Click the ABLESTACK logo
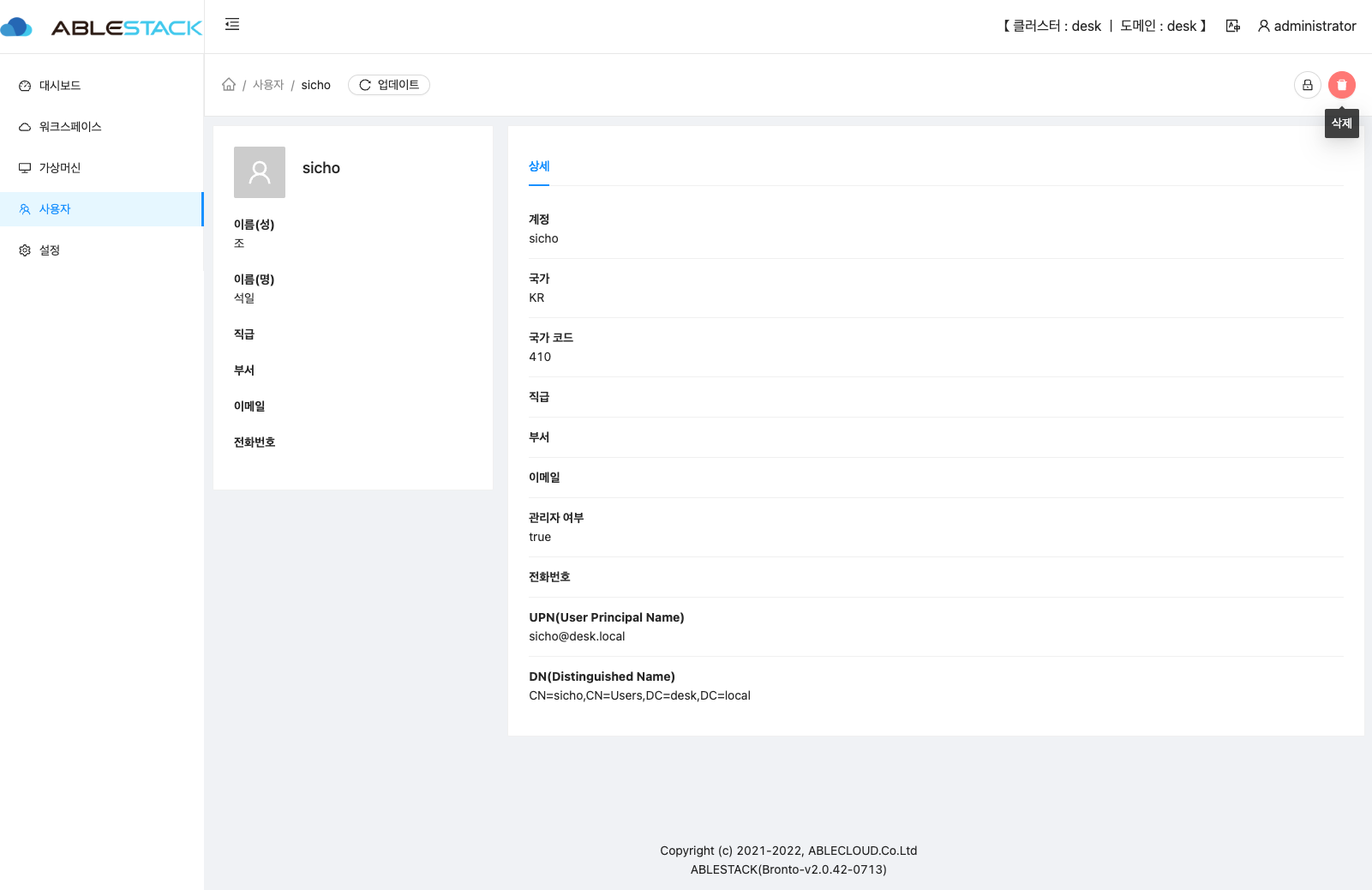 (103, 27)
